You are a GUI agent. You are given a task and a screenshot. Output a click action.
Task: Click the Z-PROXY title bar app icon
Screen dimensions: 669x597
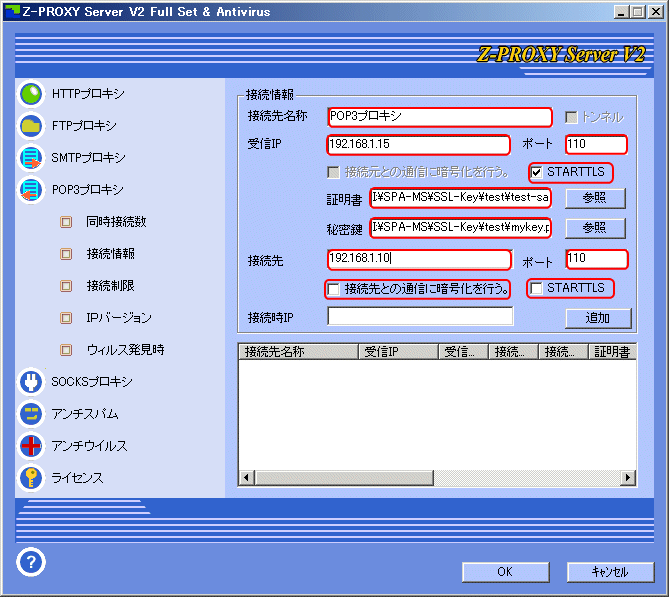12,12
